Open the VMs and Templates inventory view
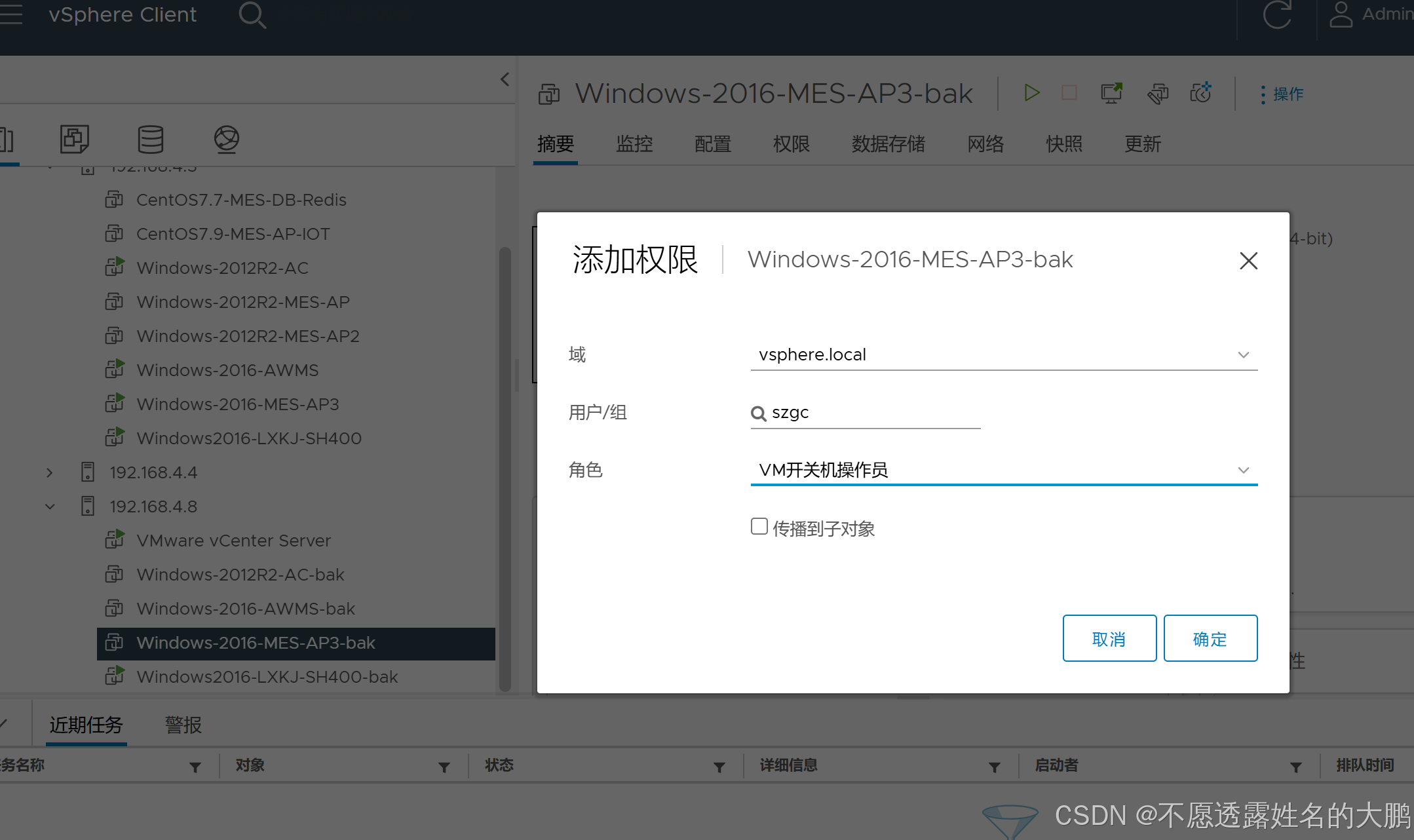Screen dimensions: 1414x840 74,139
